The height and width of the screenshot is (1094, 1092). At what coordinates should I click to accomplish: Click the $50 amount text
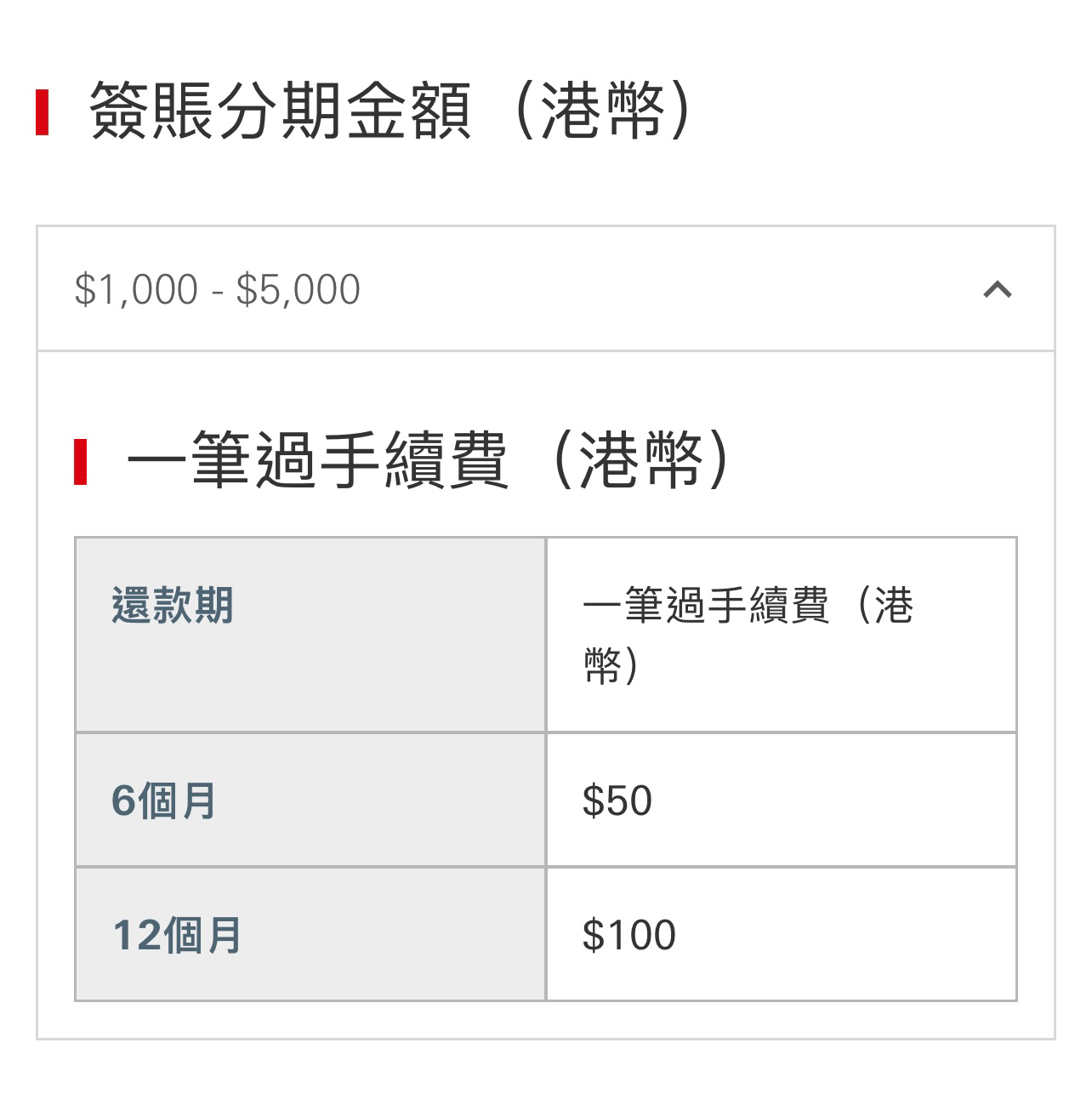pyautogui.click(x=617, y=801)
